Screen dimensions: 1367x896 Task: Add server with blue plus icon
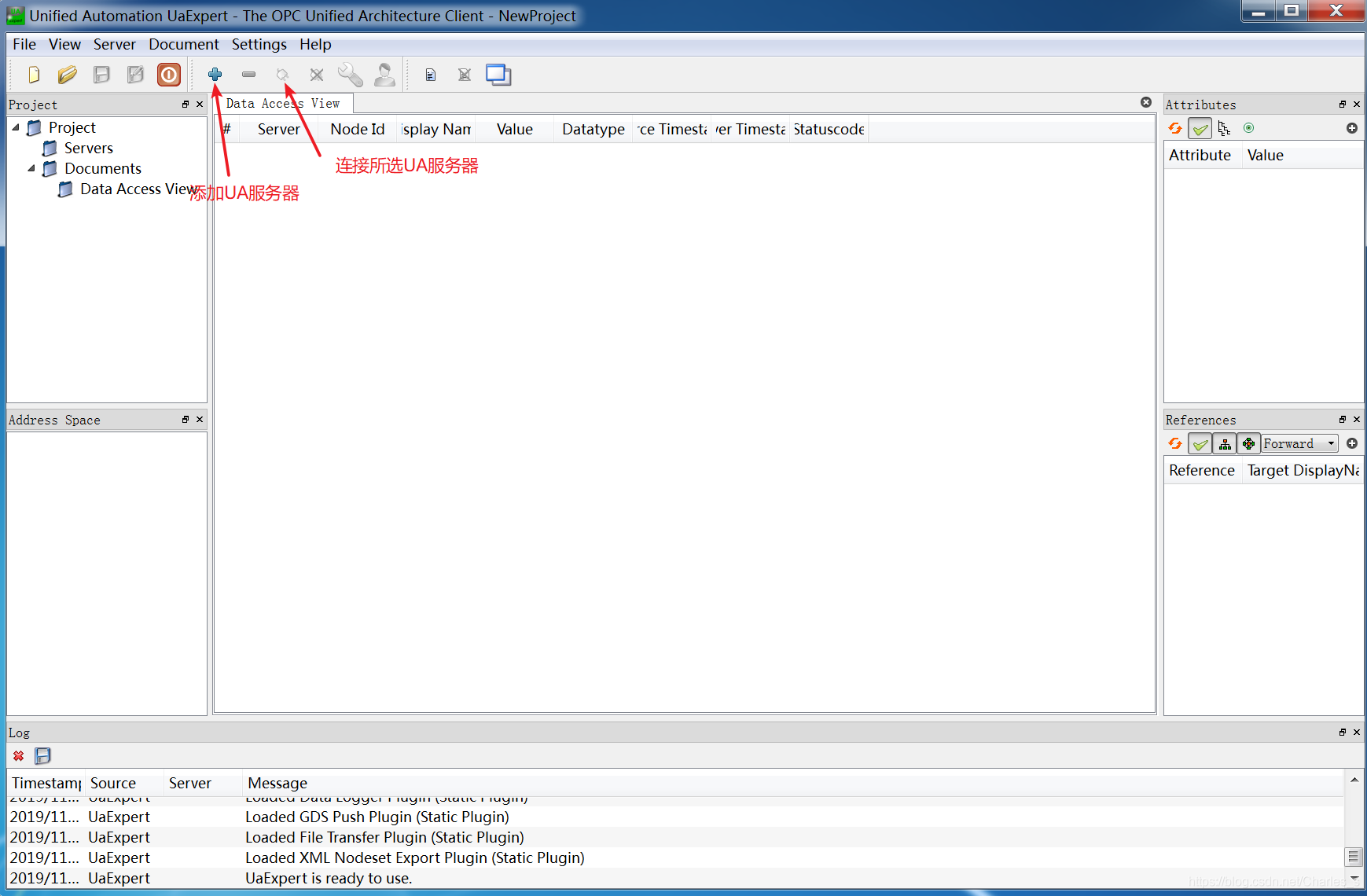click(x=215, y=75)
